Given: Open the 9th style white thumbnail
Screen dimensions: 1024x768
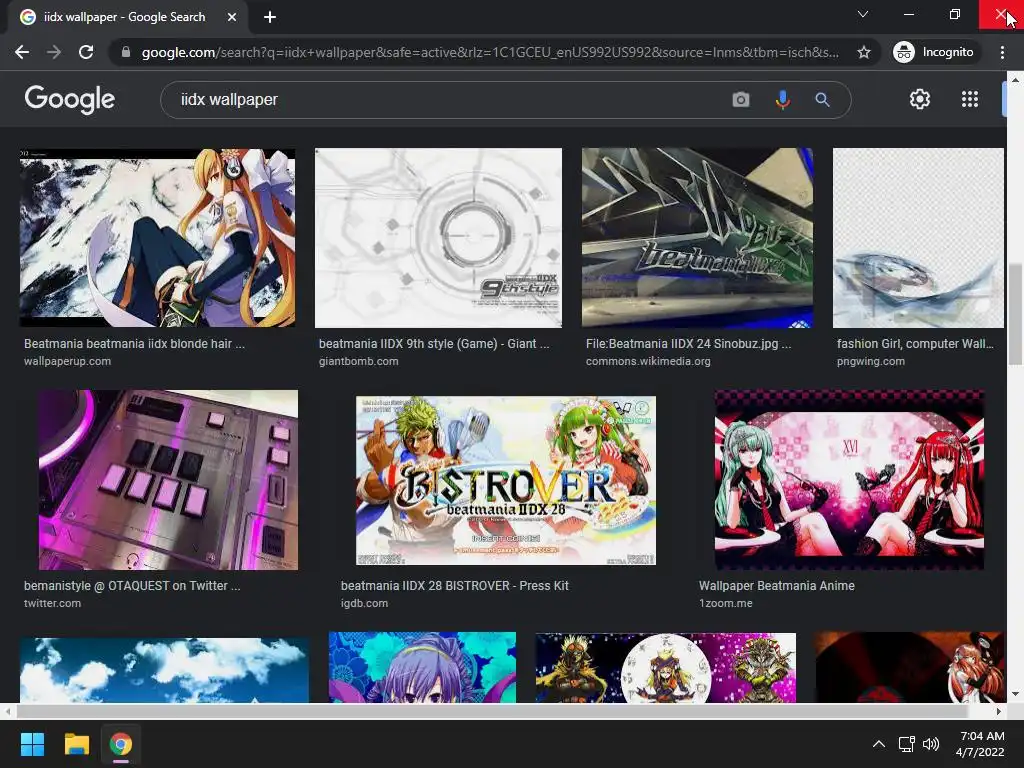Looking at the screenshot, I should point(438,238).
